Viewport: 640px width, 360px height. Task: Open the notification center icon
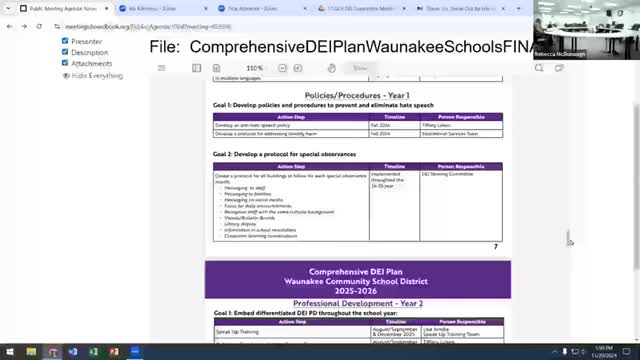pos(627,351)
